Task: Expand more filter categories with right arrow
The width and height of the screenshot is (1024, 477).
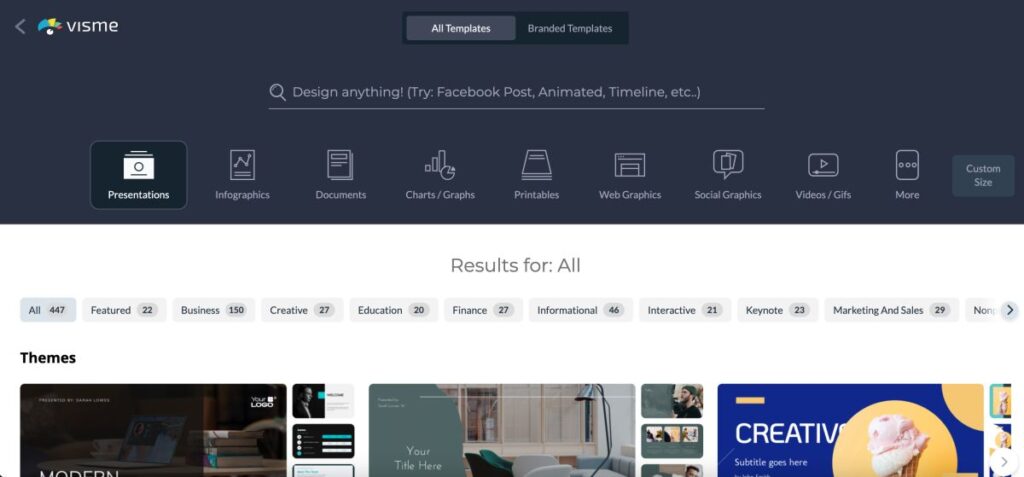Action: point(1010,310)
